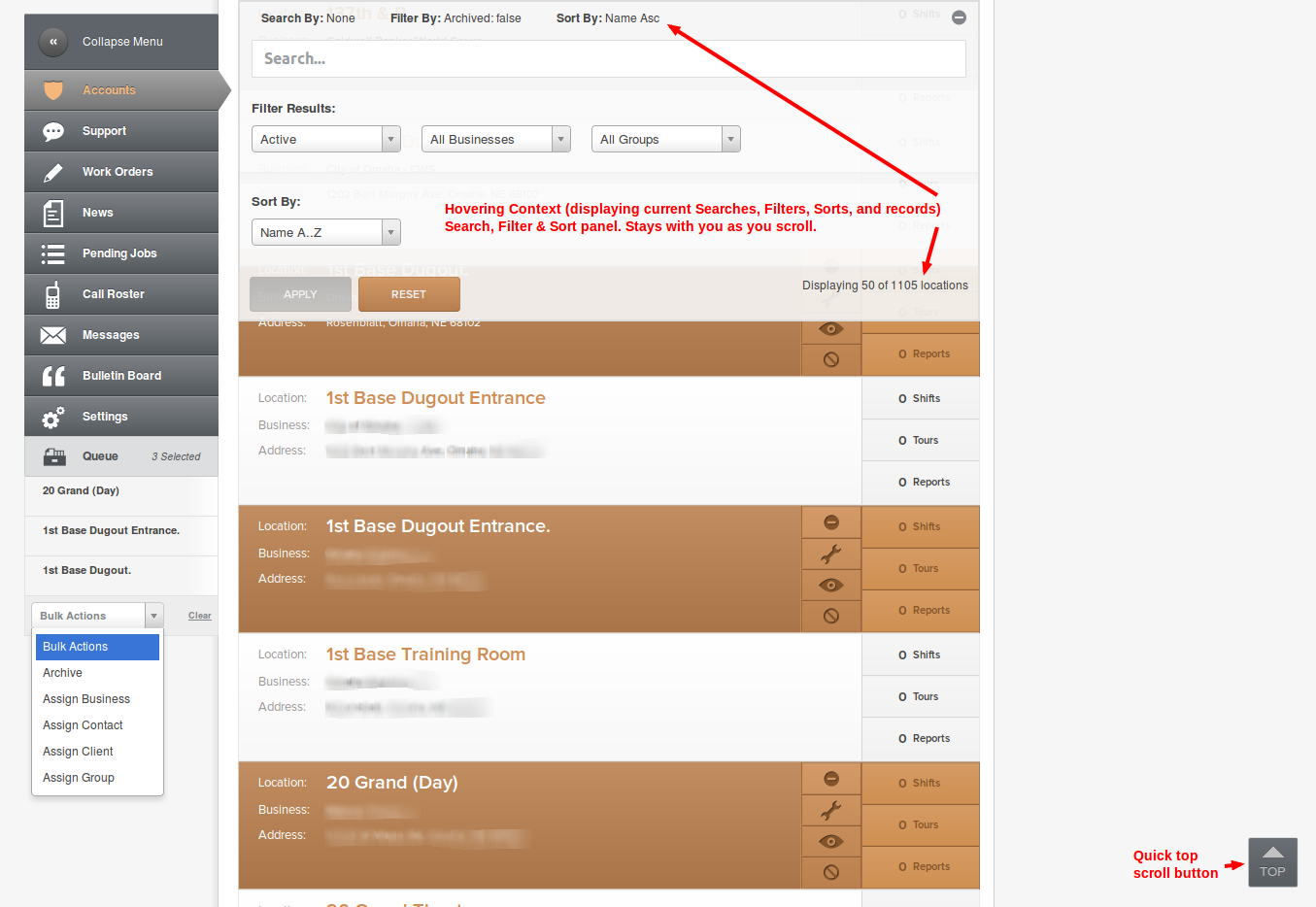View Tours for 20 Grand (Day)
Viewport: 1316px width, 907px height.
[921, 824]
